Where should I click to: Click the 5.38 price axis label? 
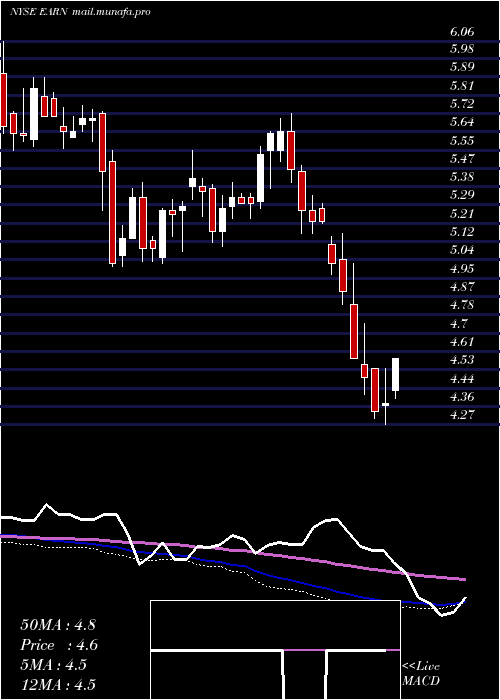(462, 177)
